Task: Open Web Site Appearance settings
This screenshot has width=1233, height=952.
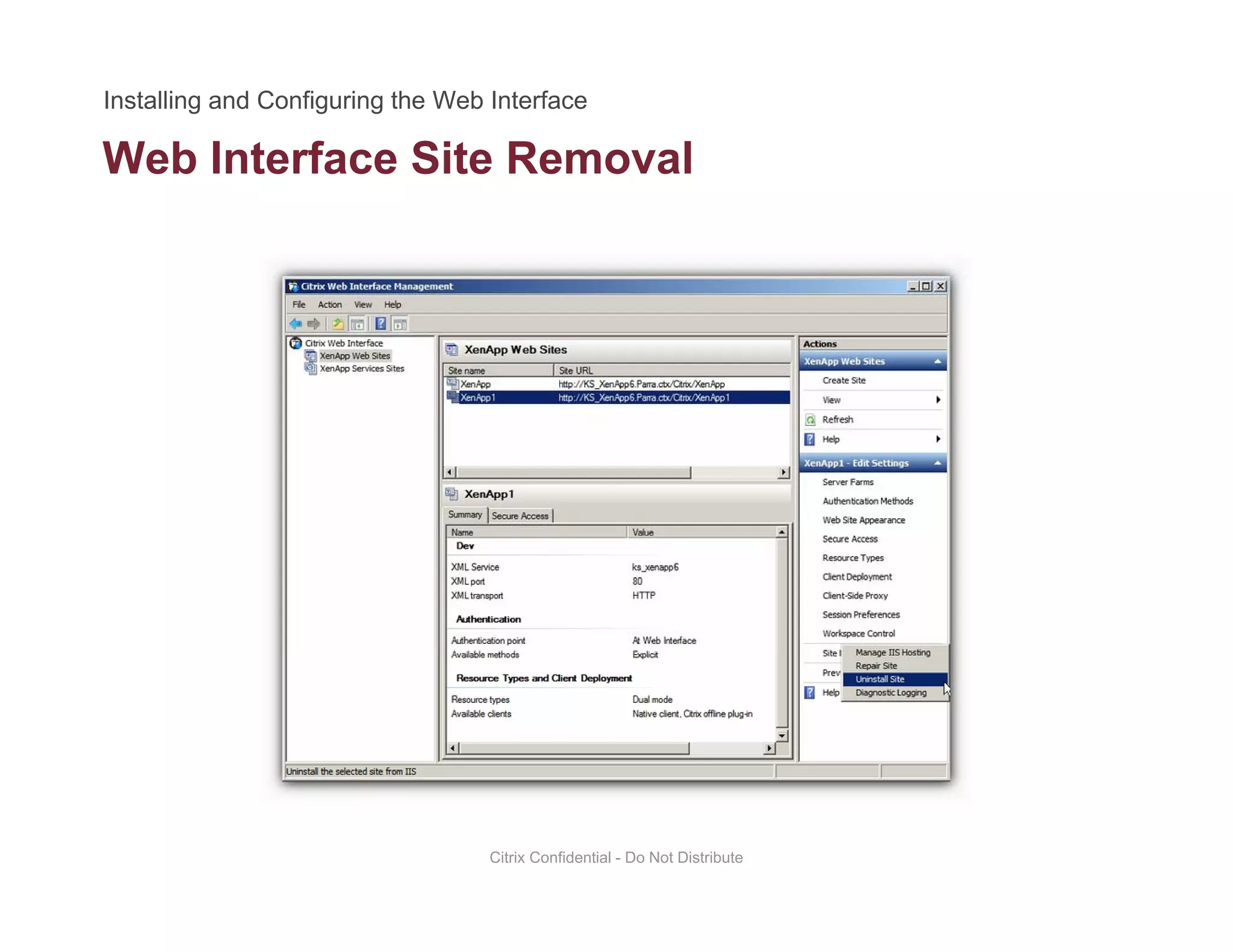Action: tap(864, 520)
